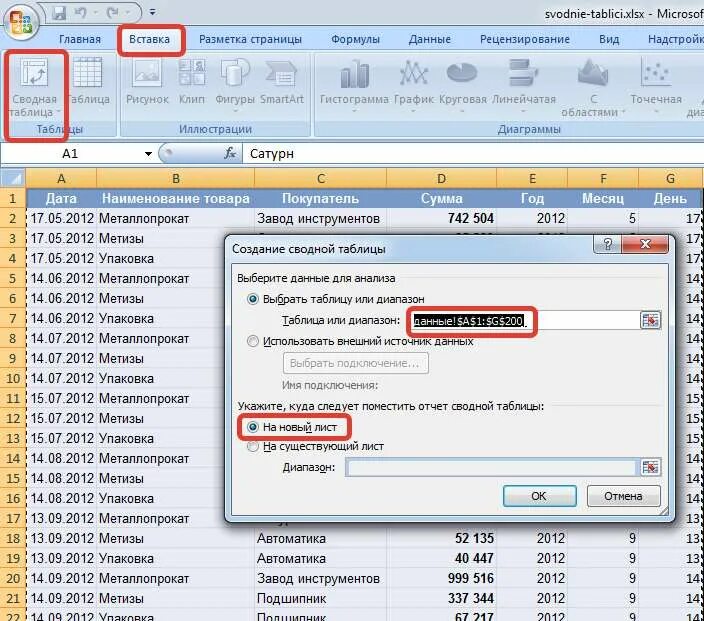This screenshot has height=621, width=704.
Task: Switch to the Данные tab
Action: tap(429, 40)
